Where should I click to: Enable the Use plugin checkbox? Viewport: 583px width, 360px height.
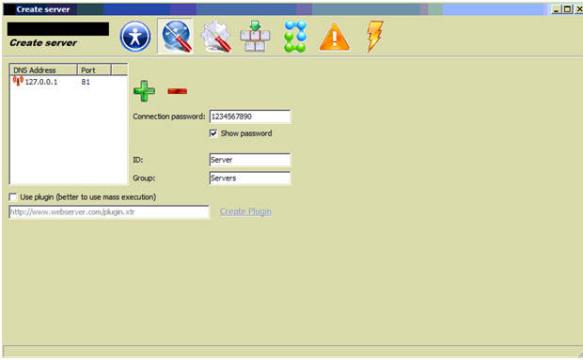[x=13, y=197]
